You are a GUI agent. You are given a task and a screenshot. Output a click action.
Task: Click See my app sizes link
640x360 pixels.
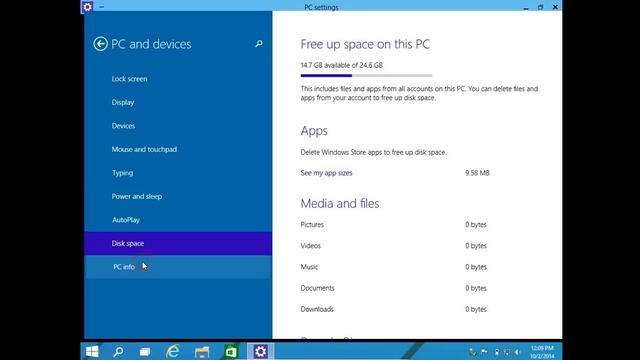[326, 173]
